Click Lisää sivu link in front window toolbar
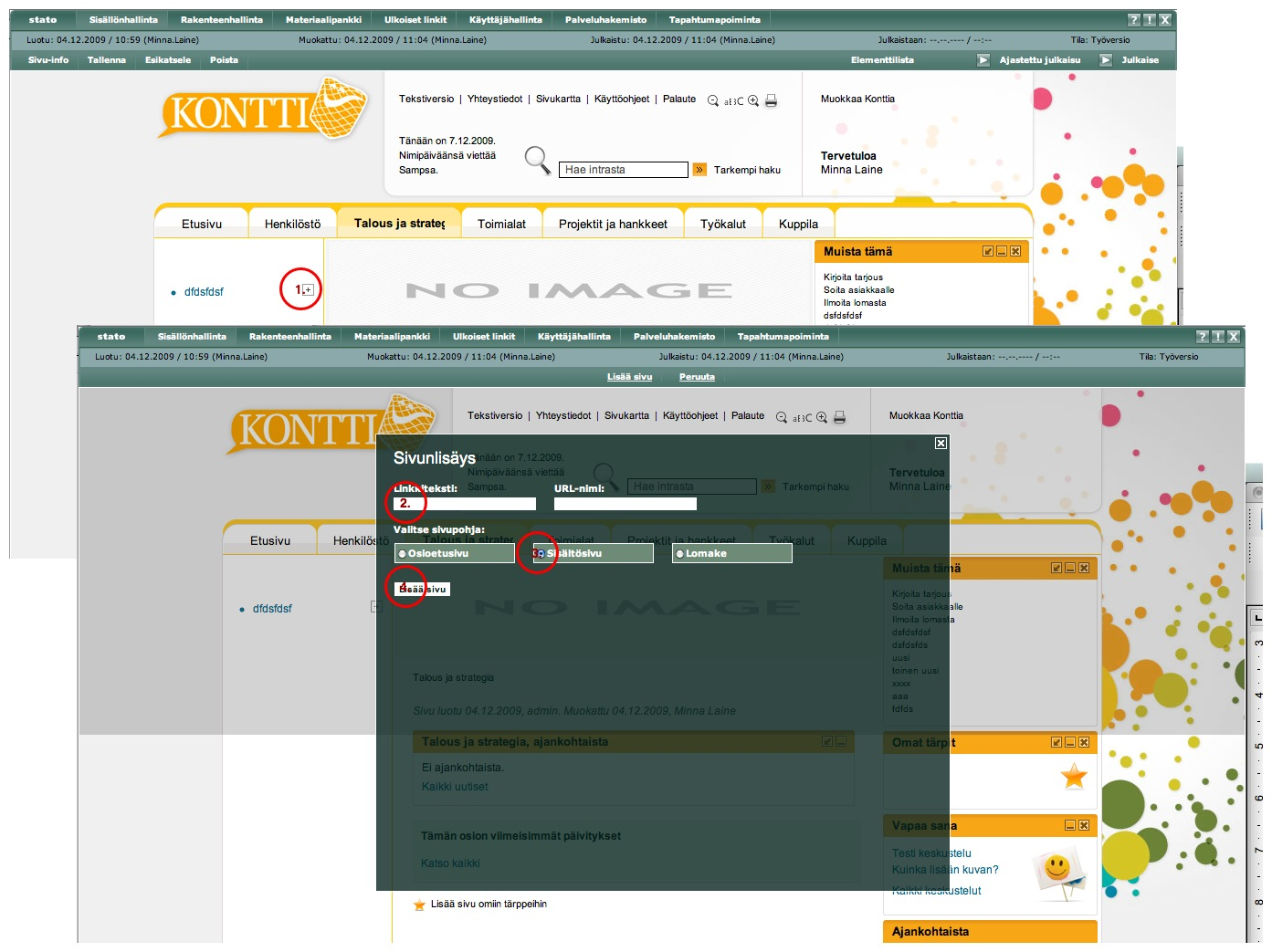1272x952 pixels. [630, 376]
